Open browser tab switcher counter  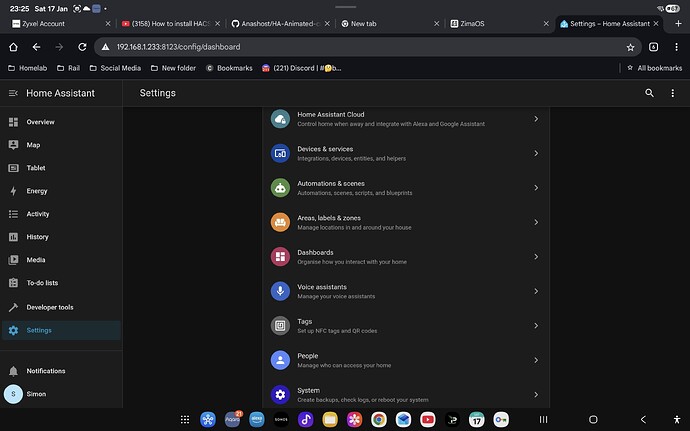click(653, 47)
